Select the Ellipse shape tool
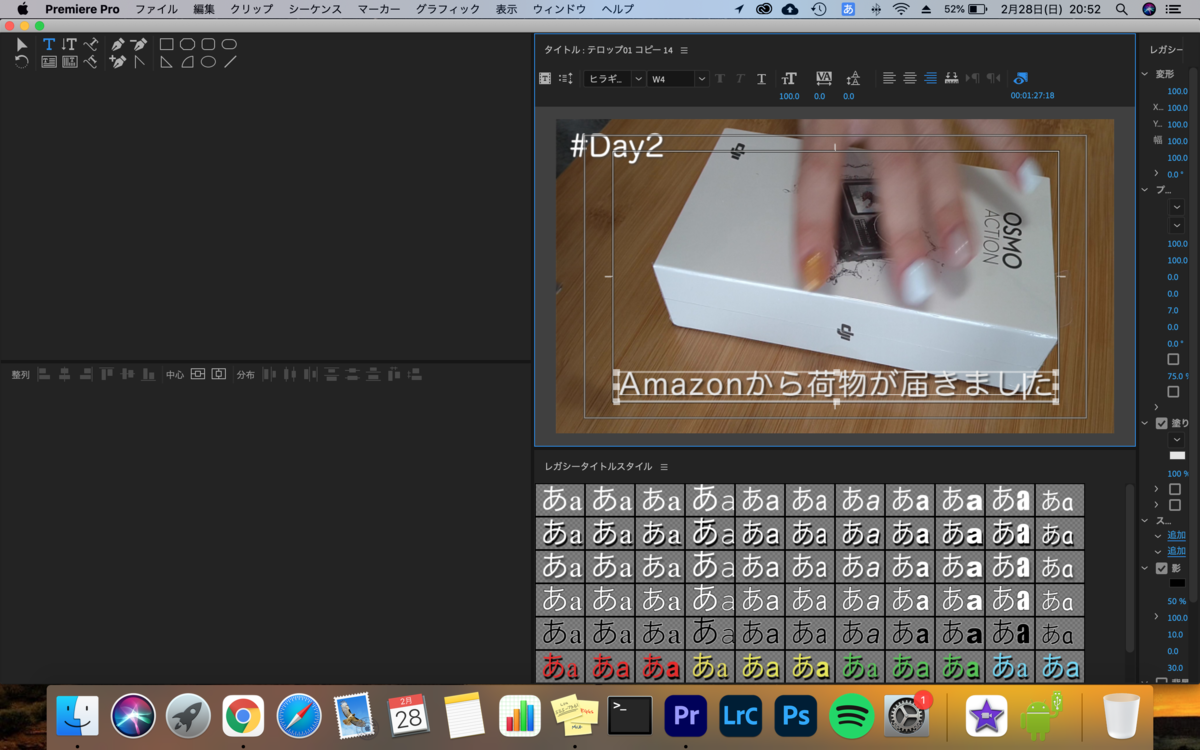The height and width of the screenshot is (750, 1200). click(x=208, y=62)
